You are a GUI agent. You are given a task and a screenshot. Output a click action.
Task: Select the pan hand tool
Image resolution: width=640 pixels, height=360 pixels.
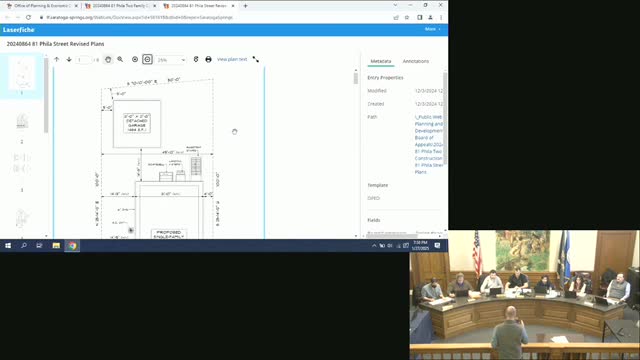tap(108, 60)
